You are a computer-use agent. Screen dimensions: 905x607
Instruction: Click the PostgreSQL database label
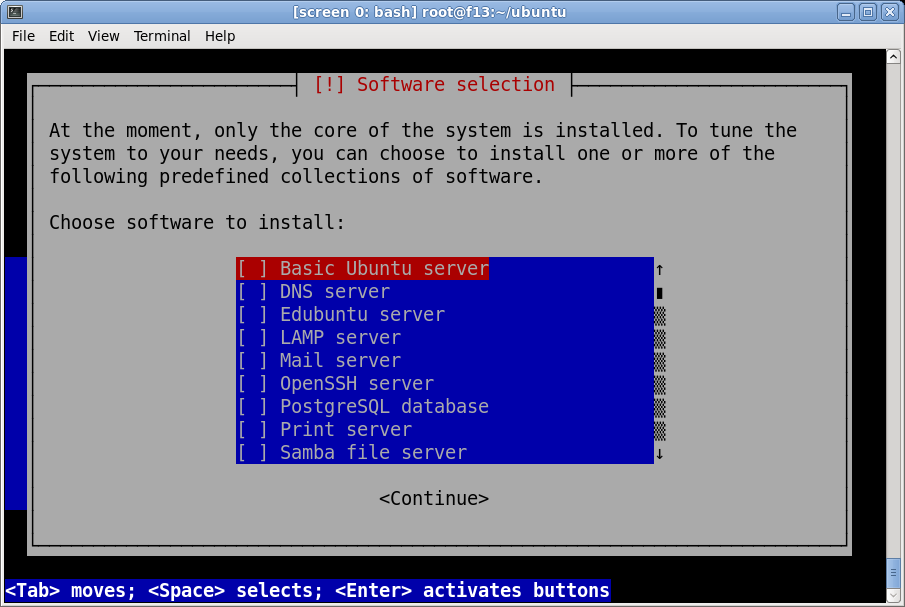(384, 407)
